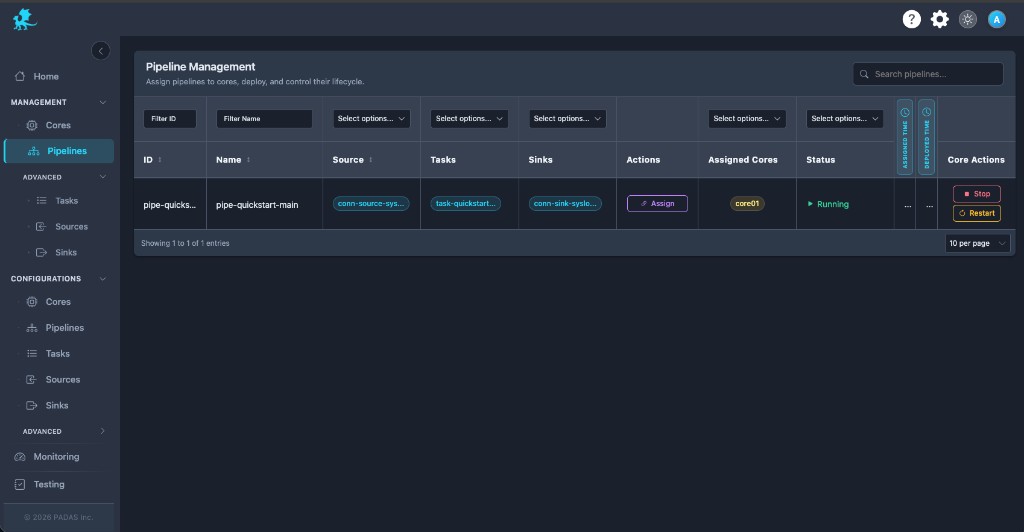Open the Assigned Cores filter dropdown
1024x532 pixels.
click(x=747, y=119)
